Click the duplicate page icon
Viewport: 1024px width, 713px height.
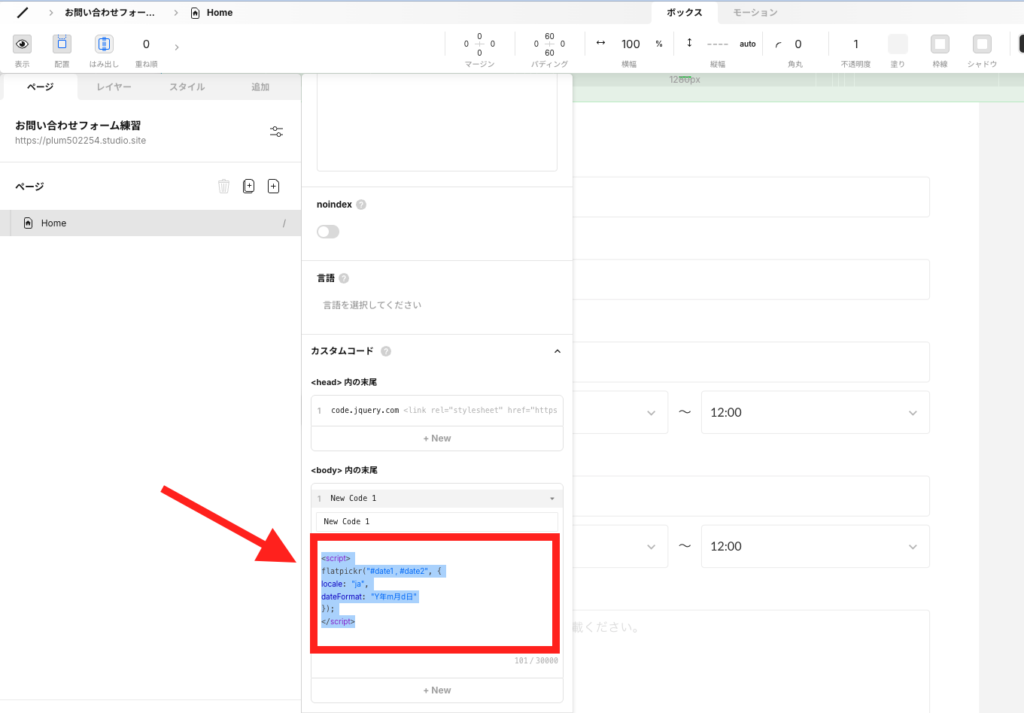[248, 186]
